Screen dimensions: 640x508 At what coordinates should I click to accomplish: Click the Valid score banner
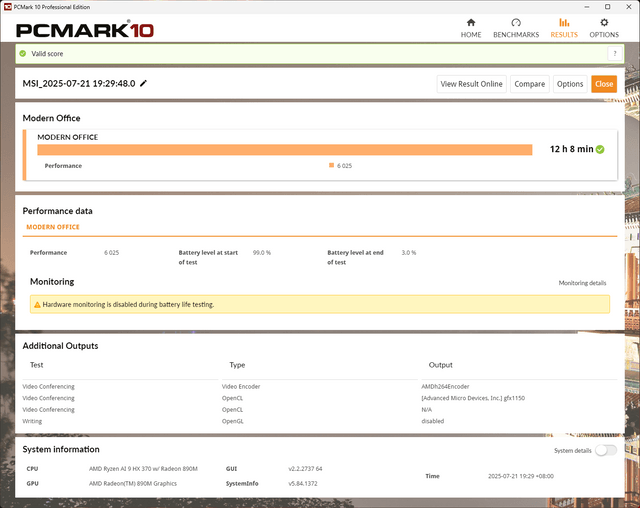(320, 53)
